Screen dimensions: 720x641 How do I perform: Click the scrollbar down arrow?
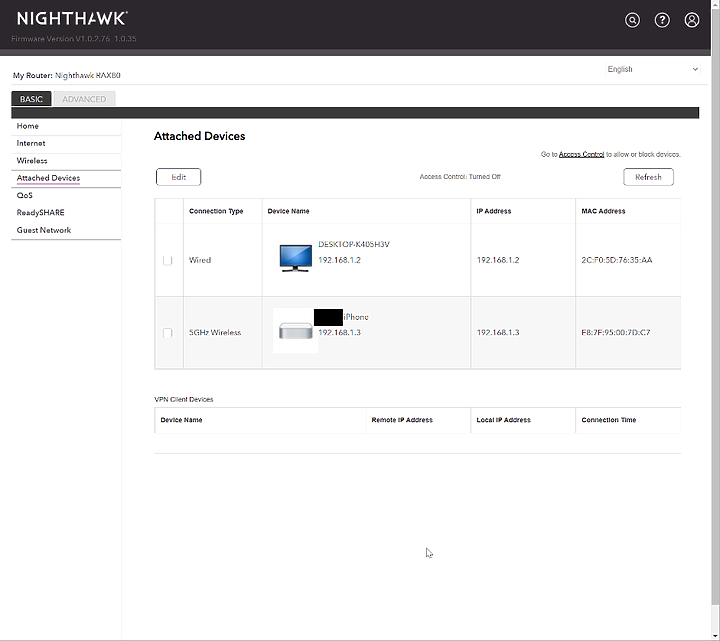point(715,636)
